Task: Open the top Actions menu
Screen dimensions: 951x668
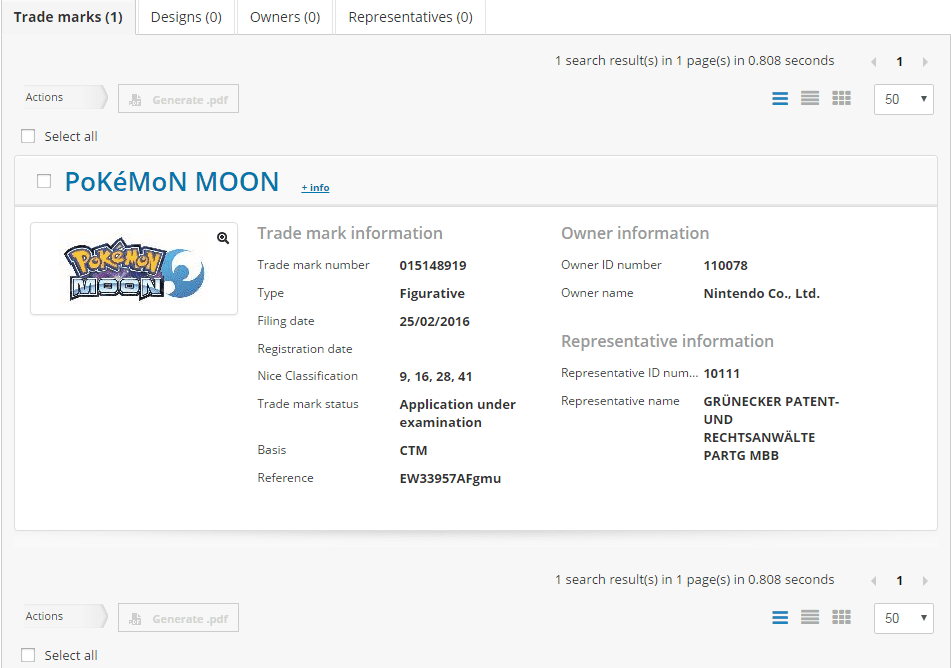Action: pos(66,97)
